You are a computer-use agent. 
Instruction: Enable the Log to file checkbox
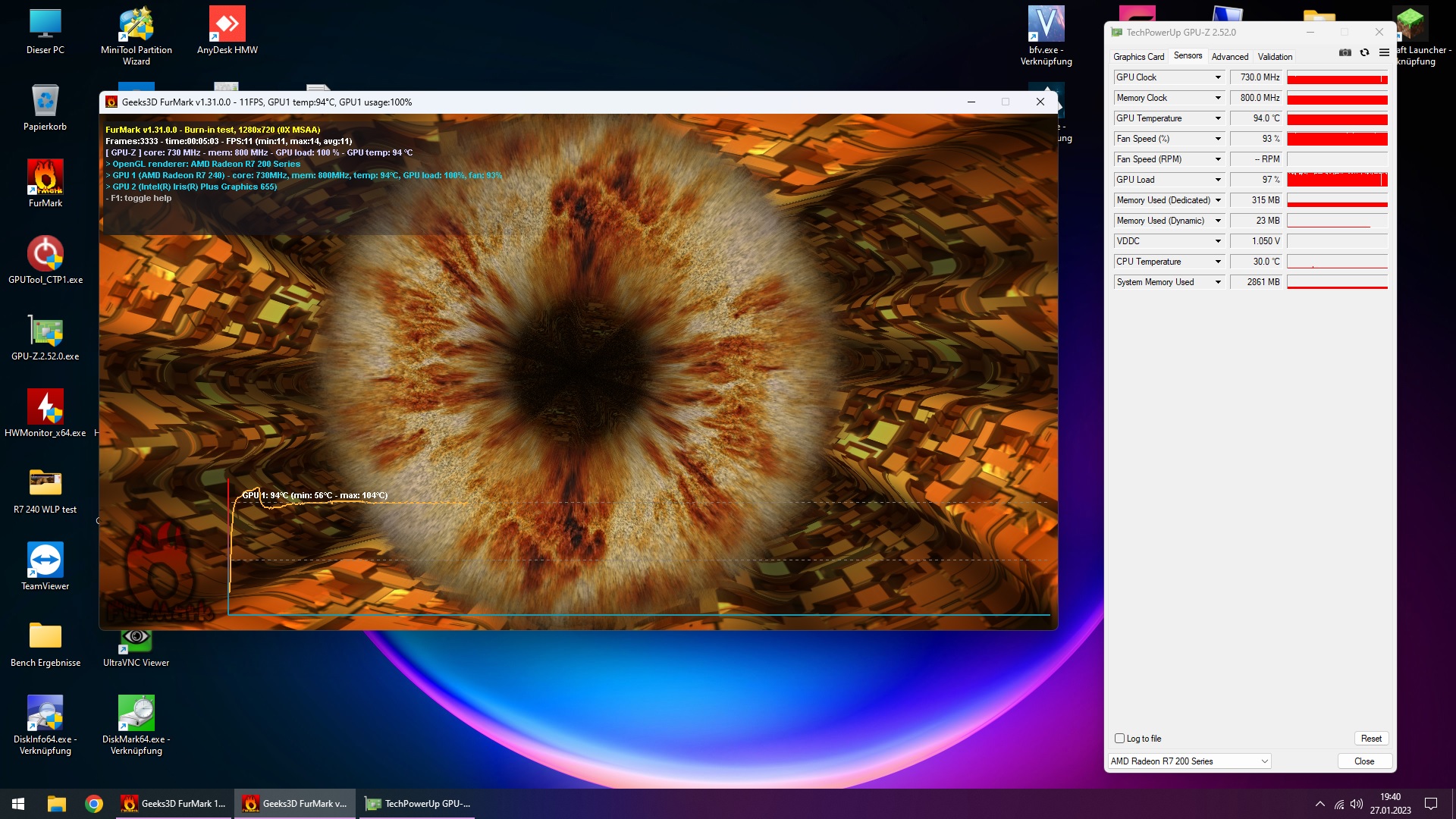coord(1119,738)
